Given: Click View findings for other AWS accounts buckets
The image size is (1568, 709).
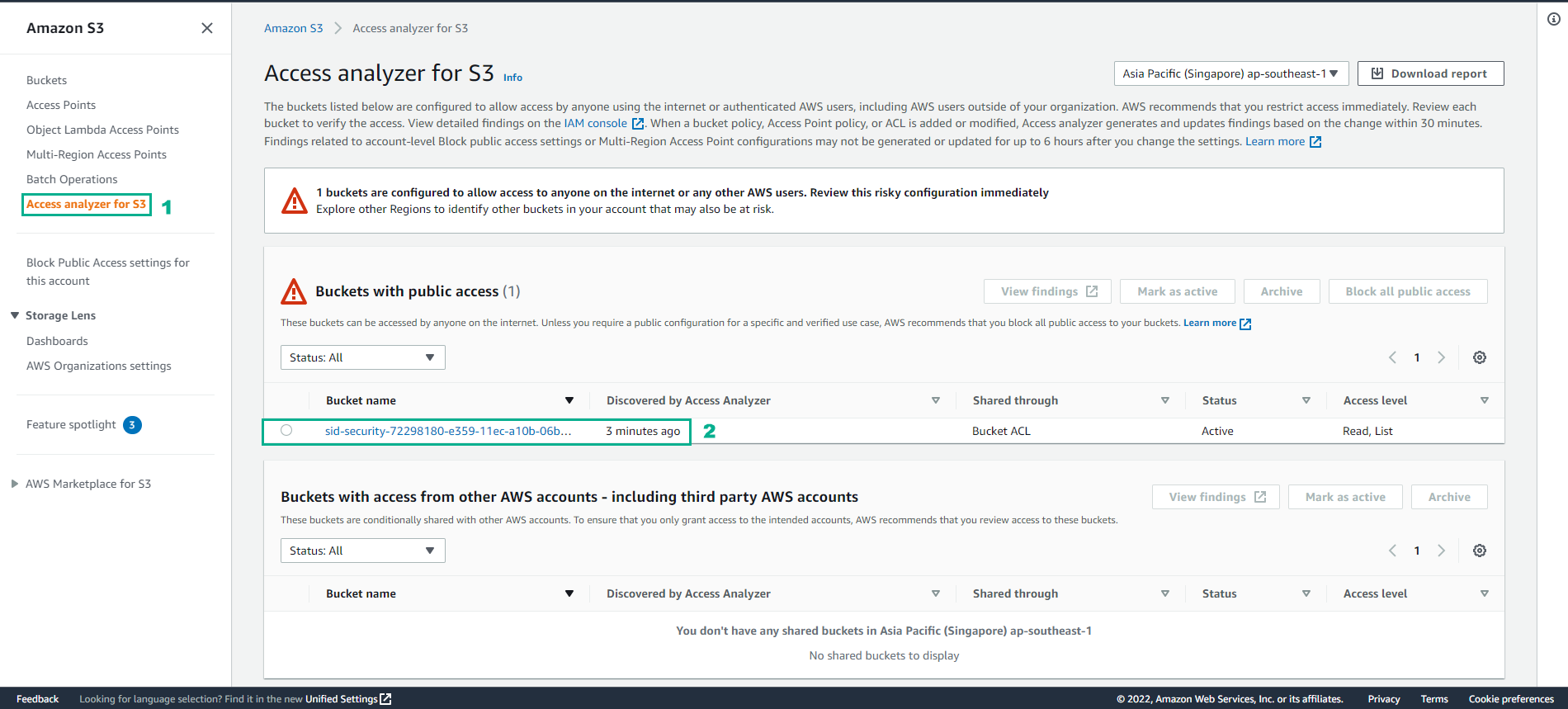Looking at the screenshot, I should 1216,497.
